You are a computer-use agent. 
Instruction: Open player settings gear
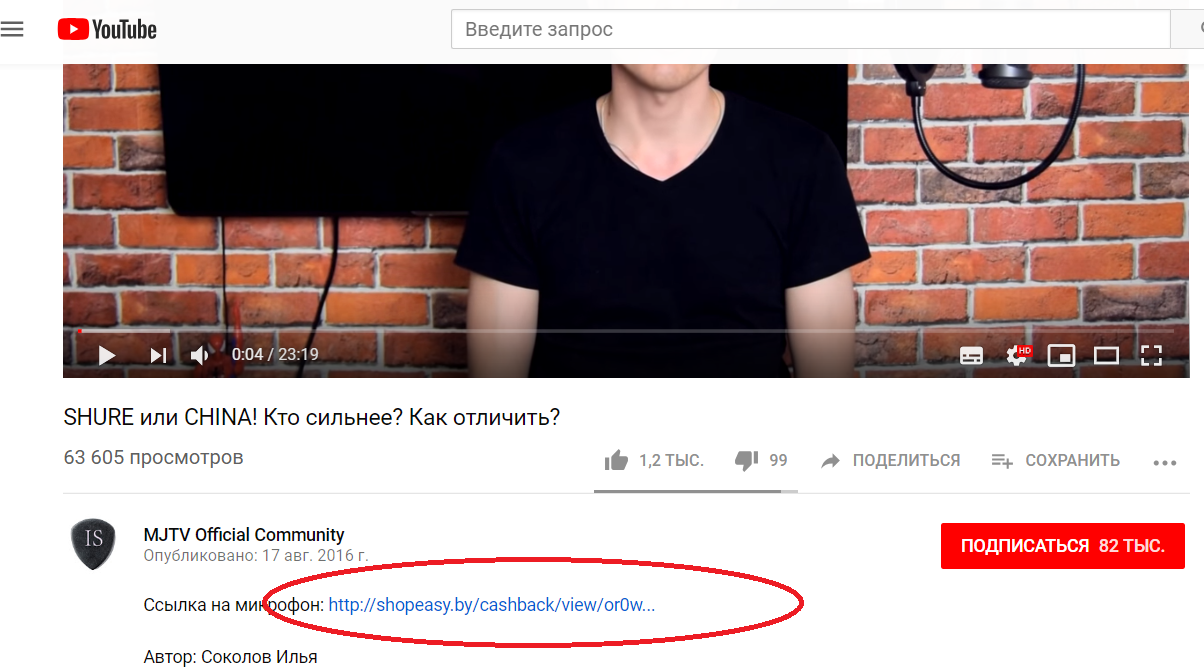coord(1018,354)
